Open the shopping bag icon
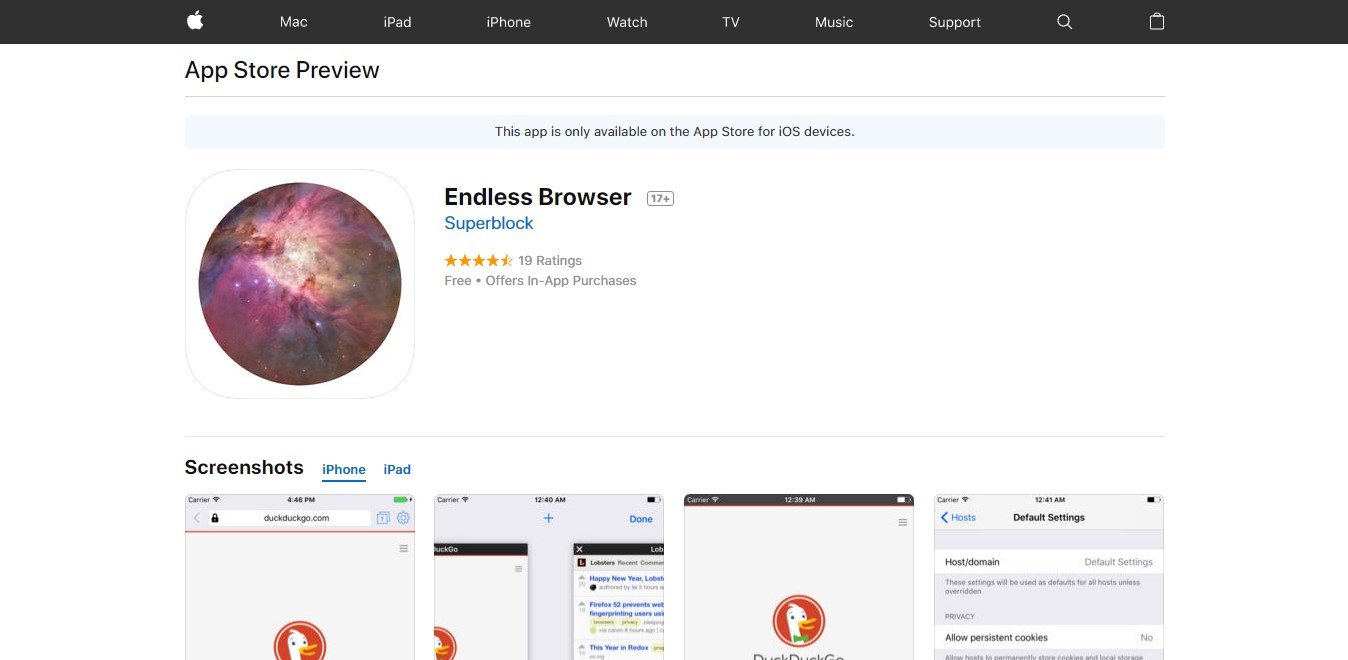 pyautogui.click(x=1157, y=21)
